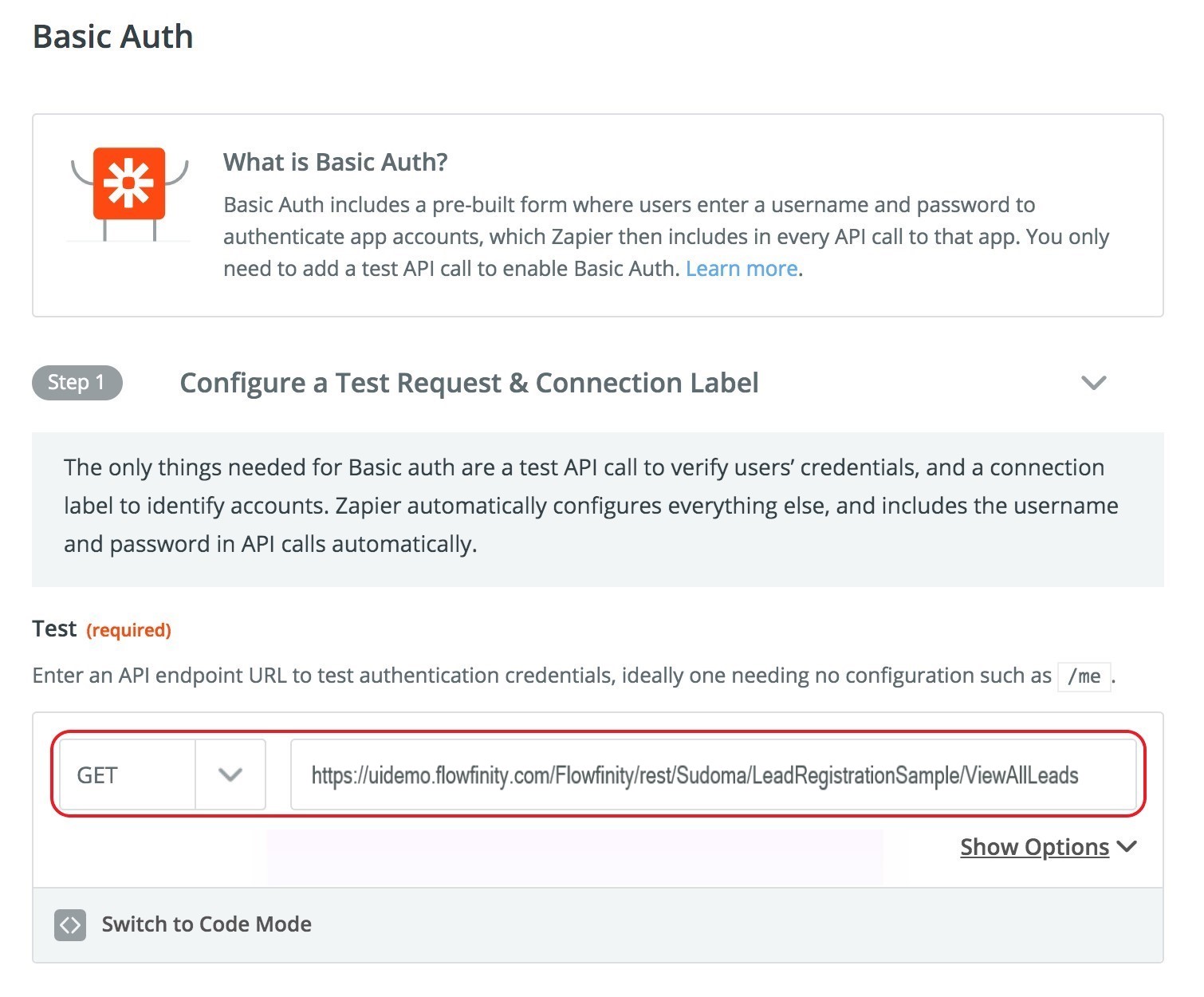Collapse the Step 1 section chevron
Viewport: 1204px width, 997px height.
coord(1093,383)
